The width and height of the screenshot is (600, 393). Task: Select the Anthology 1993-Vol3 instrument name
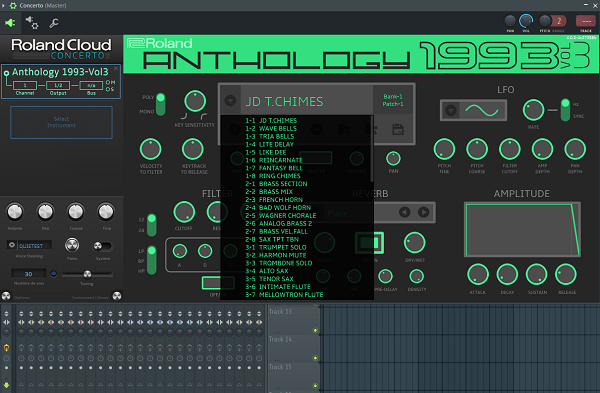click(x=60, y=72)
